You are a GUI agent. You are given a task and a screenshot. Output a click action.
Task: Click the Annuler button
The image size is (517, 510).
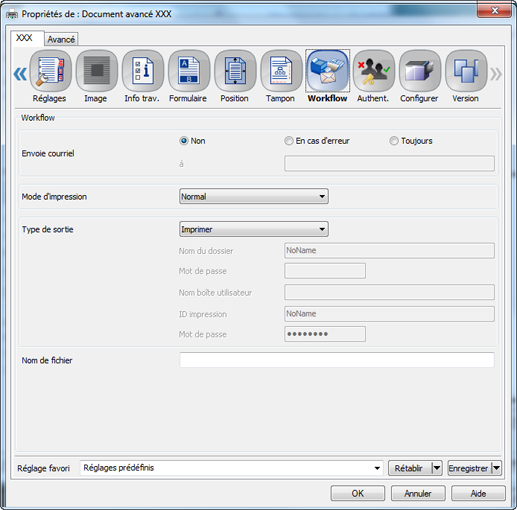pos(418,493)
